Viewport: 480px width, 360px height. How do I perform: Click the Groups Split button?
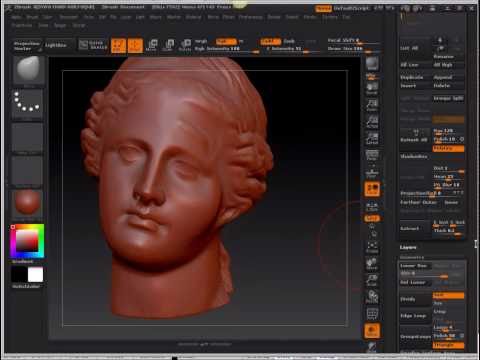pyautogui.click(x=448, y=98)
